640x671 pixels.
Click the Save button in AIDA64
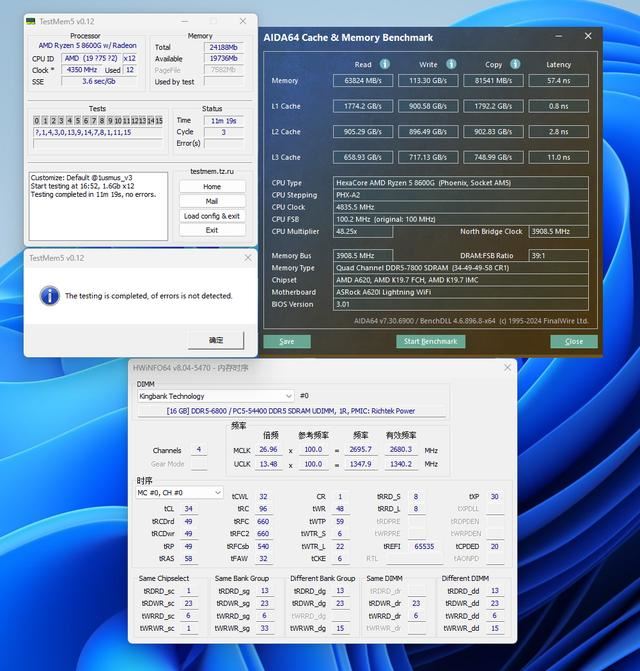pos(286,341)
